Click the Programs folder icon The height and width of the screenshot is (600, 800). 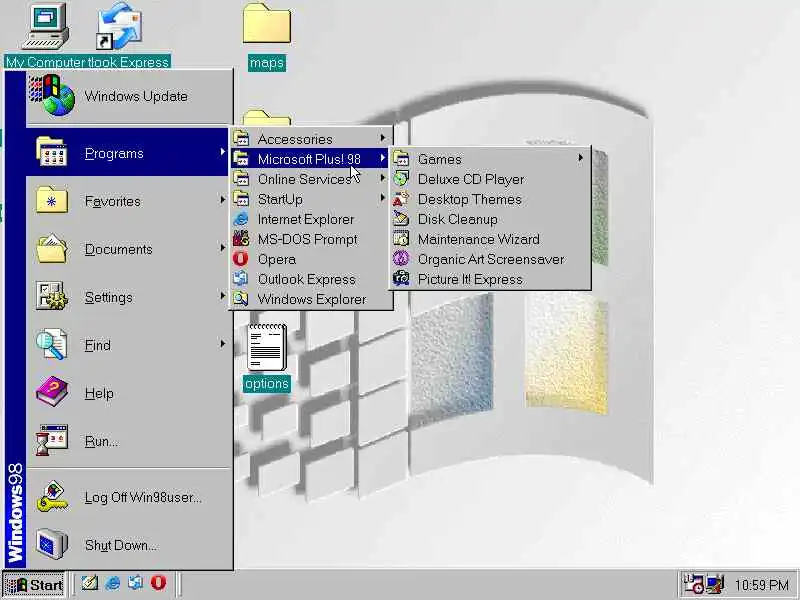pos(52,152)
